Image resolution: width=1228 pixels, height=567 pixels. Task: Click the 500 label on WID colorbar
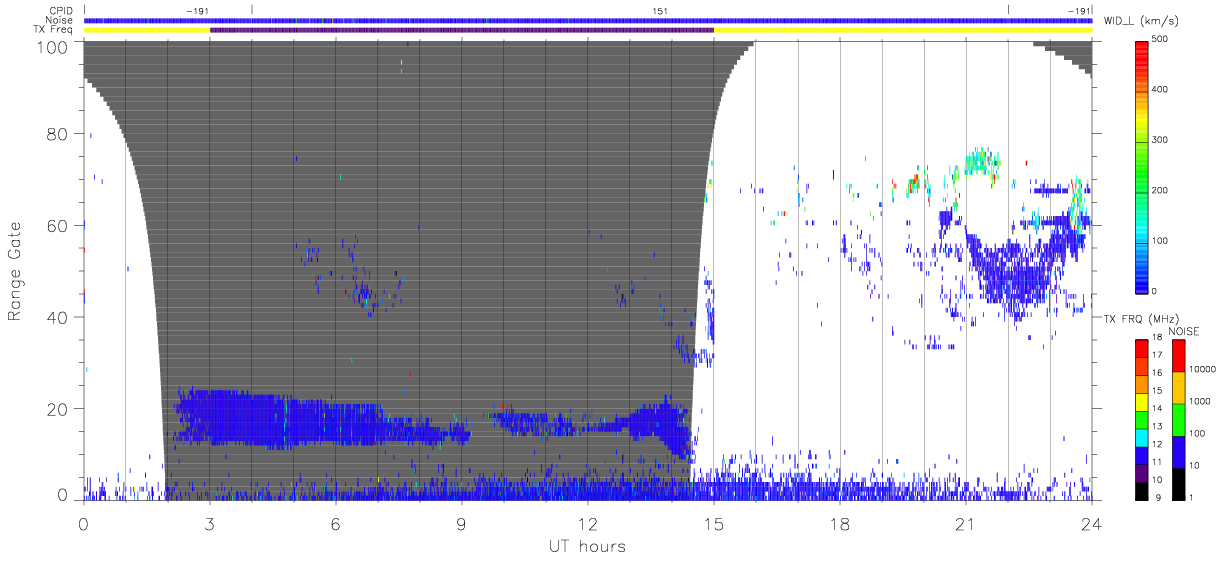coord(1160,40)
